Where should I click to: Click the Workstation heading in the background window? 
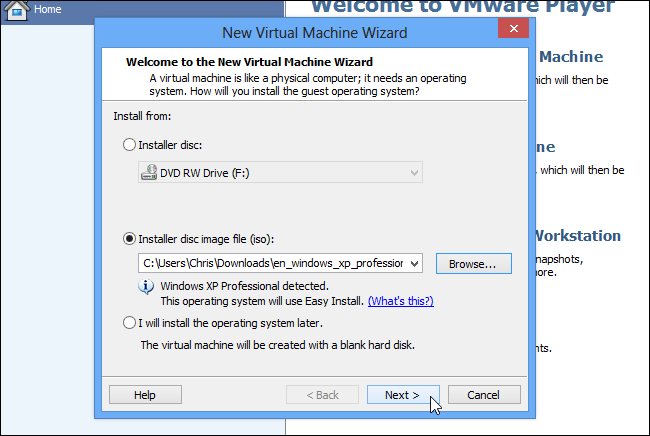click(x=578, y=235)
